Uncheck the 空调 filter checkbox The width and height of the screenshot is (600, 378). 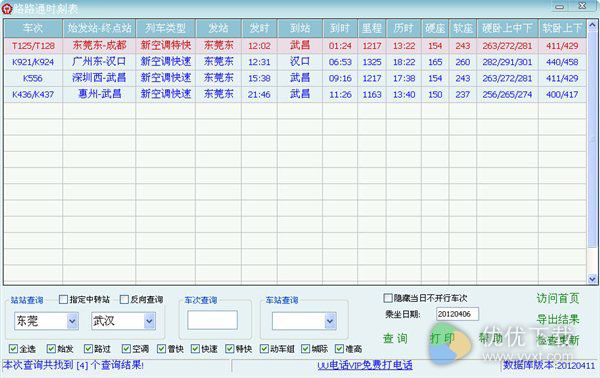(126, 349)
